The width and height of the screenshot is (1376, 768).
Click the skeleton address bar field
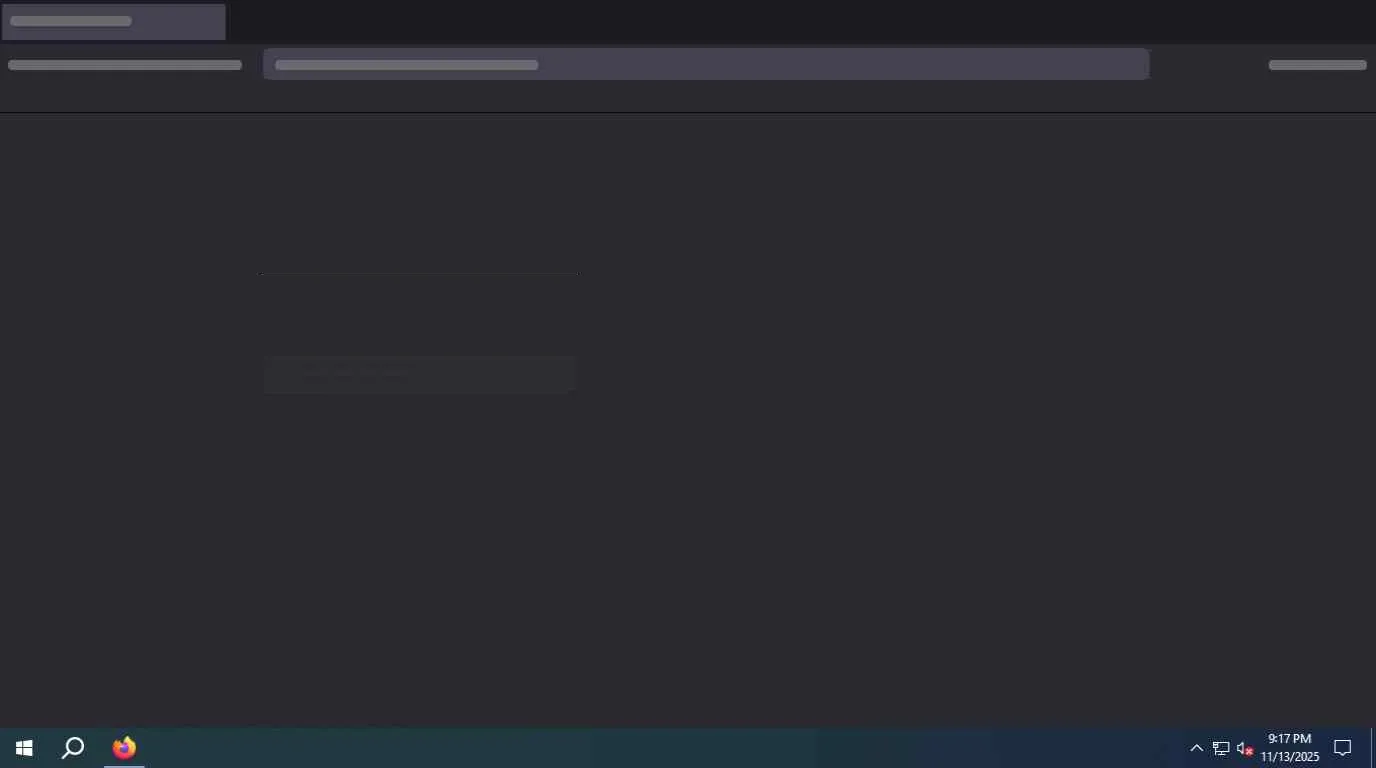[x=706, y=64]
